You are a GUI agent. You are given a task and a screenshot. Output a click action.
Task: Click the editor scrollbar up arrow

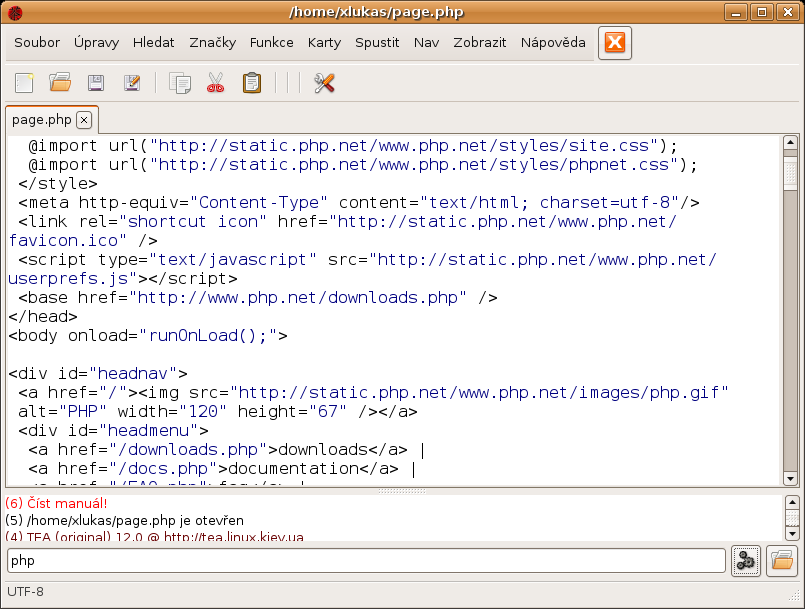pyautogui.click(x=790, y=142)
